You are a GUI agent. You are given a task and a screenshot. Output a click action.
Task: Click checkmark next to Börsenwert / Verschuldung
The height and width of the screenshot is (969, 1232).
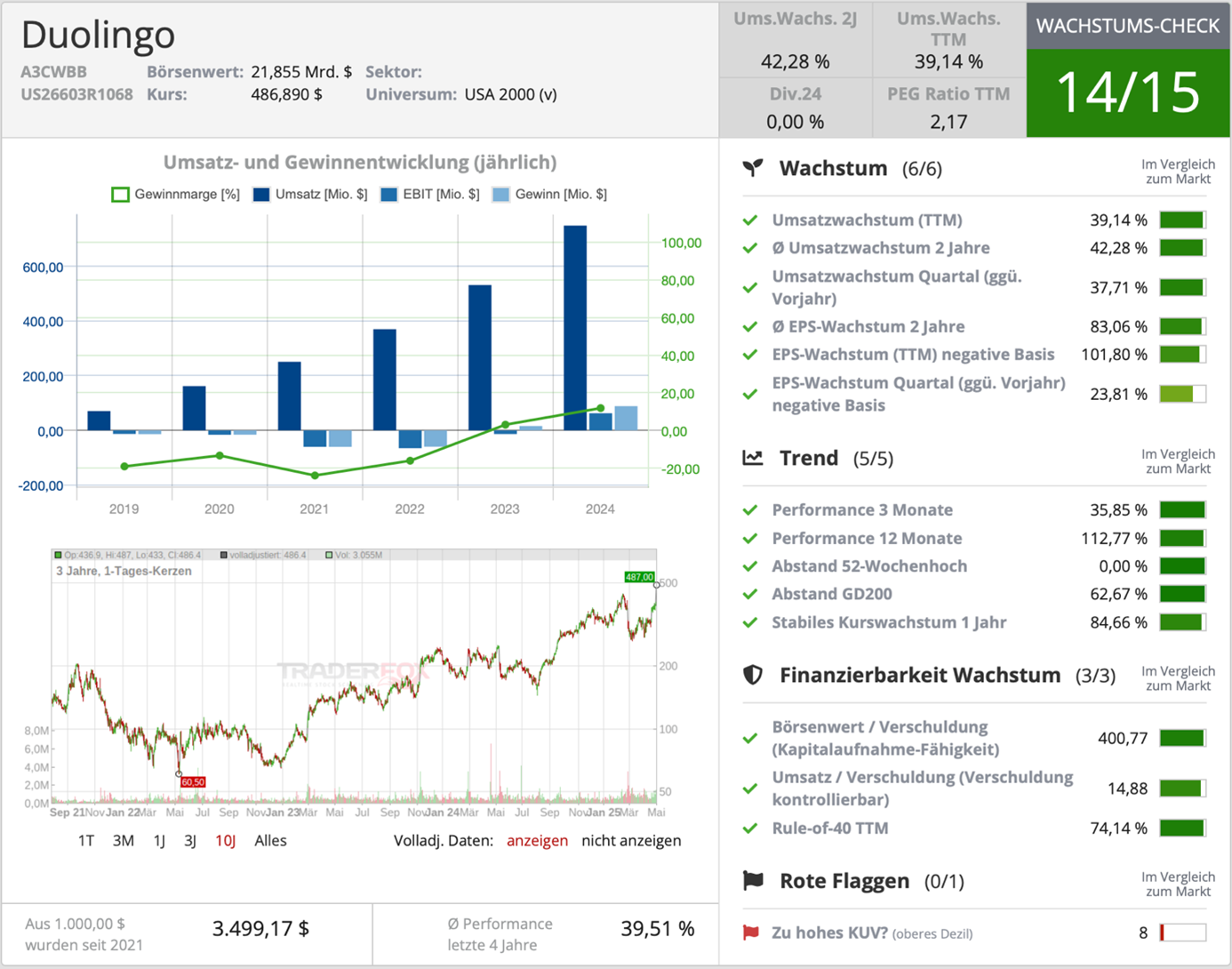pyautogui.click(x=750, y=738)
